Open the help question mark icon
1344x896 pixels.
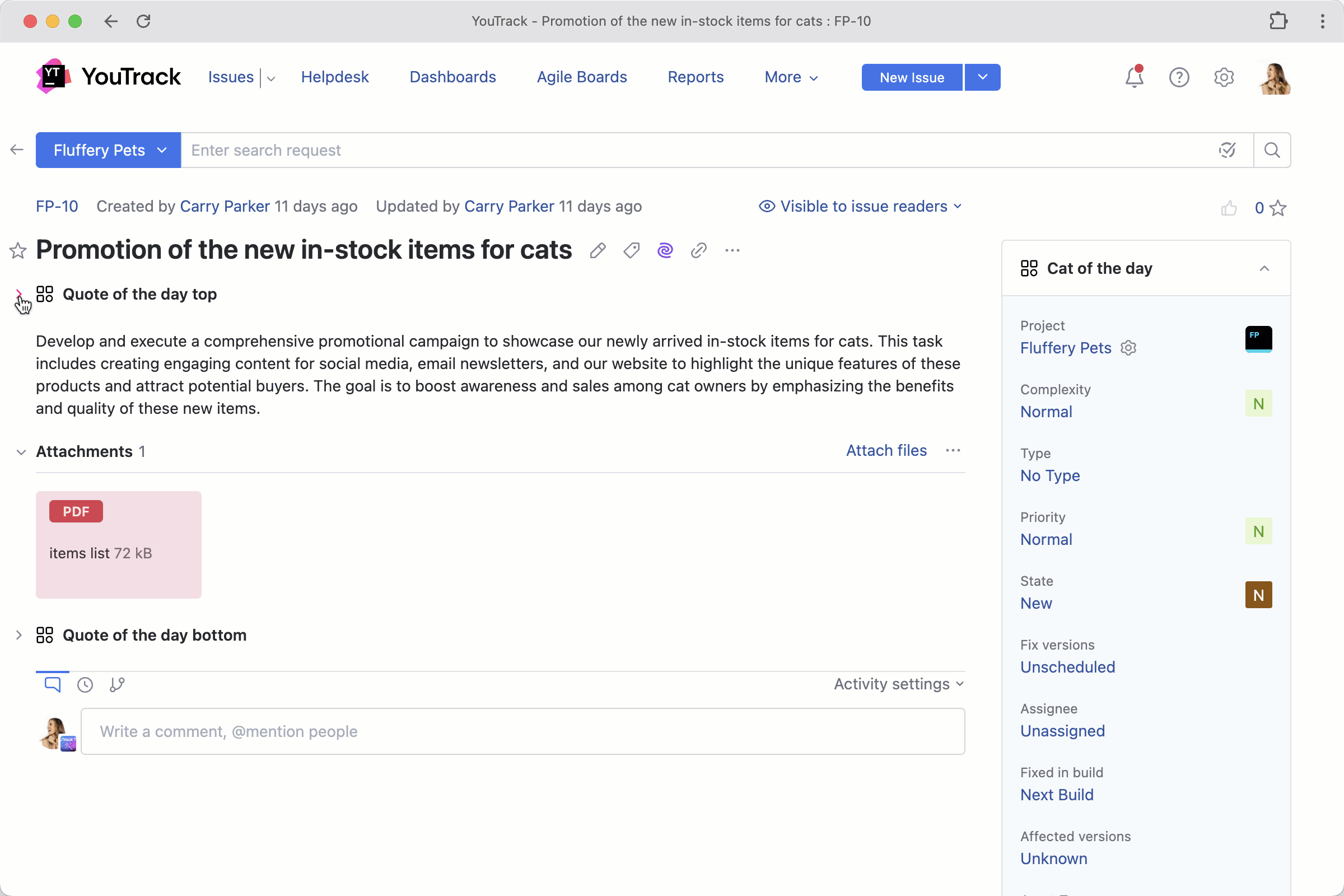tap(1179, 77)
